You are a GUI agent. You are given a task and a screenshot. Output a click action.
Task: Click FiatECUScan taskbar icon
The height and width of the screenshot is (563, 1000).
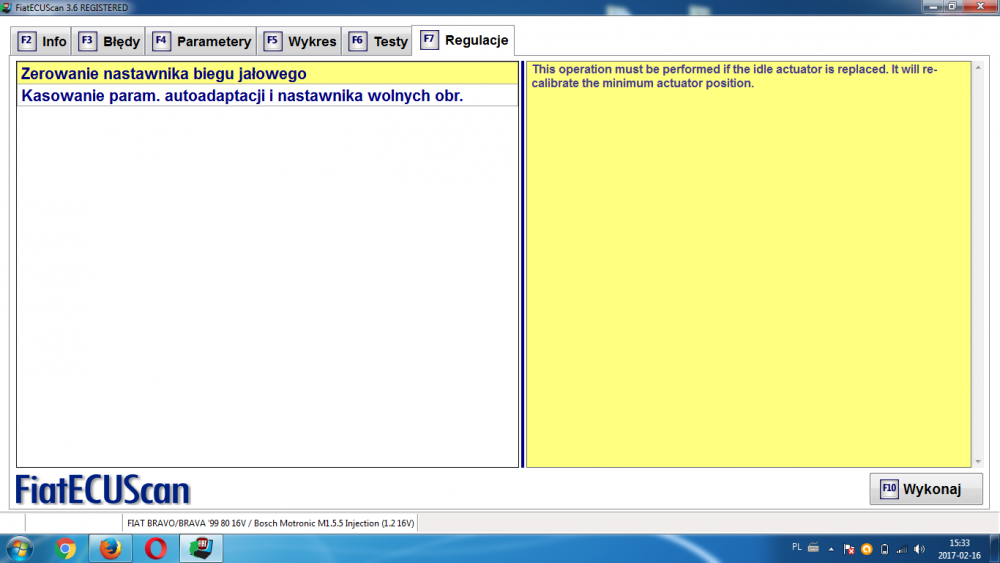pyautogui.click(x=201, y=548)
